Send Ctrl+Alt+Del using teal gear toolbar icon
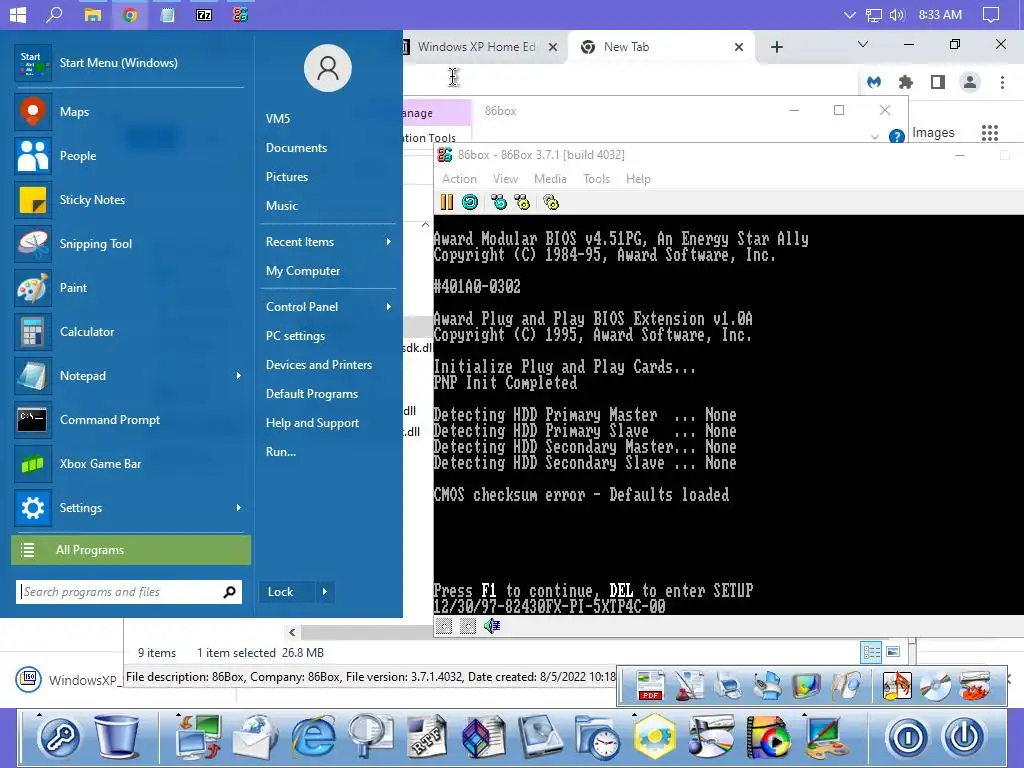This screenshot has width=1024, height=768. tap(499, 202)
